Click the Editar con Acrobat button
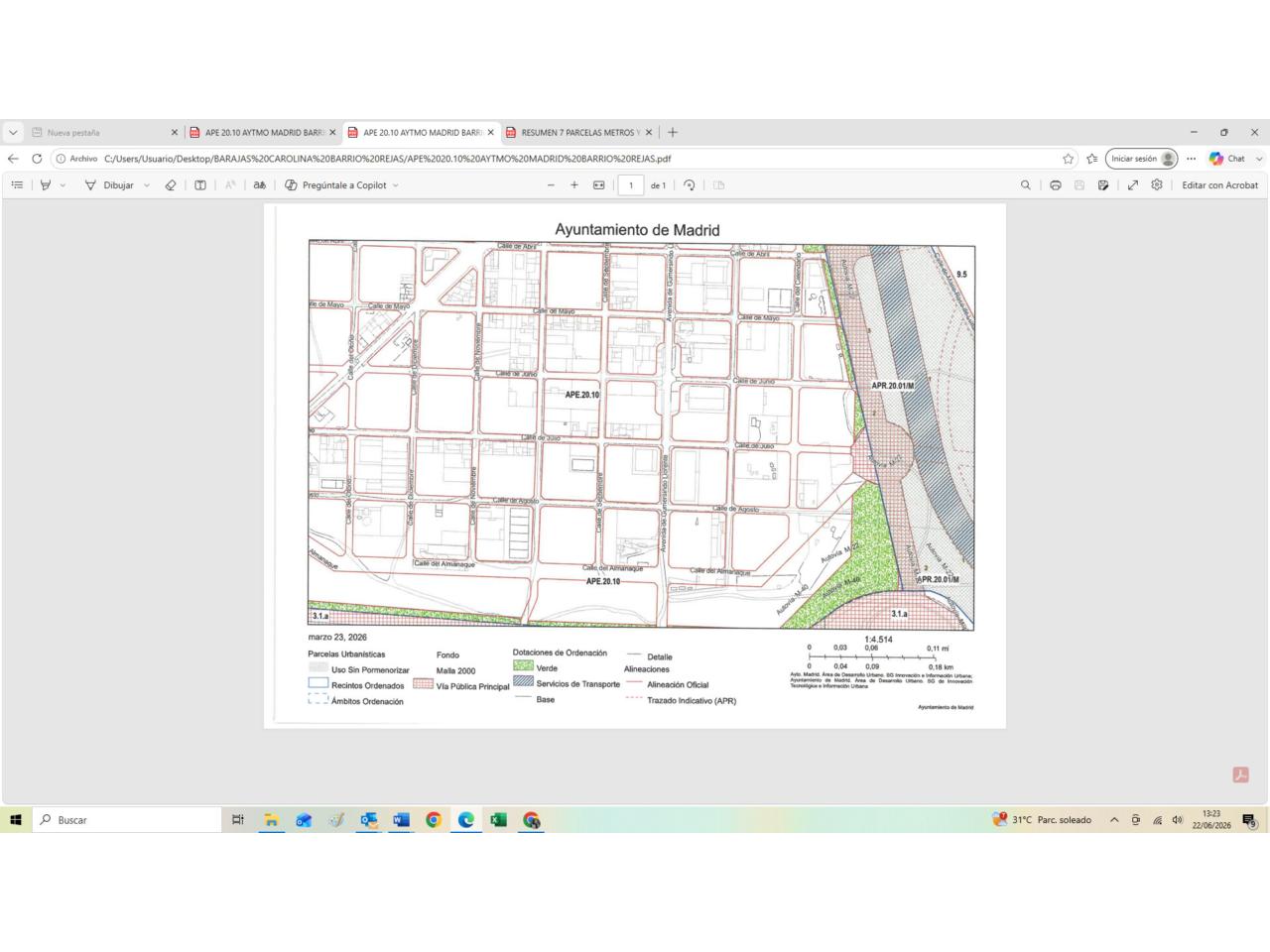Image resolution: width=1270 pixels, height=952 pixels. tap(1219, 185)
